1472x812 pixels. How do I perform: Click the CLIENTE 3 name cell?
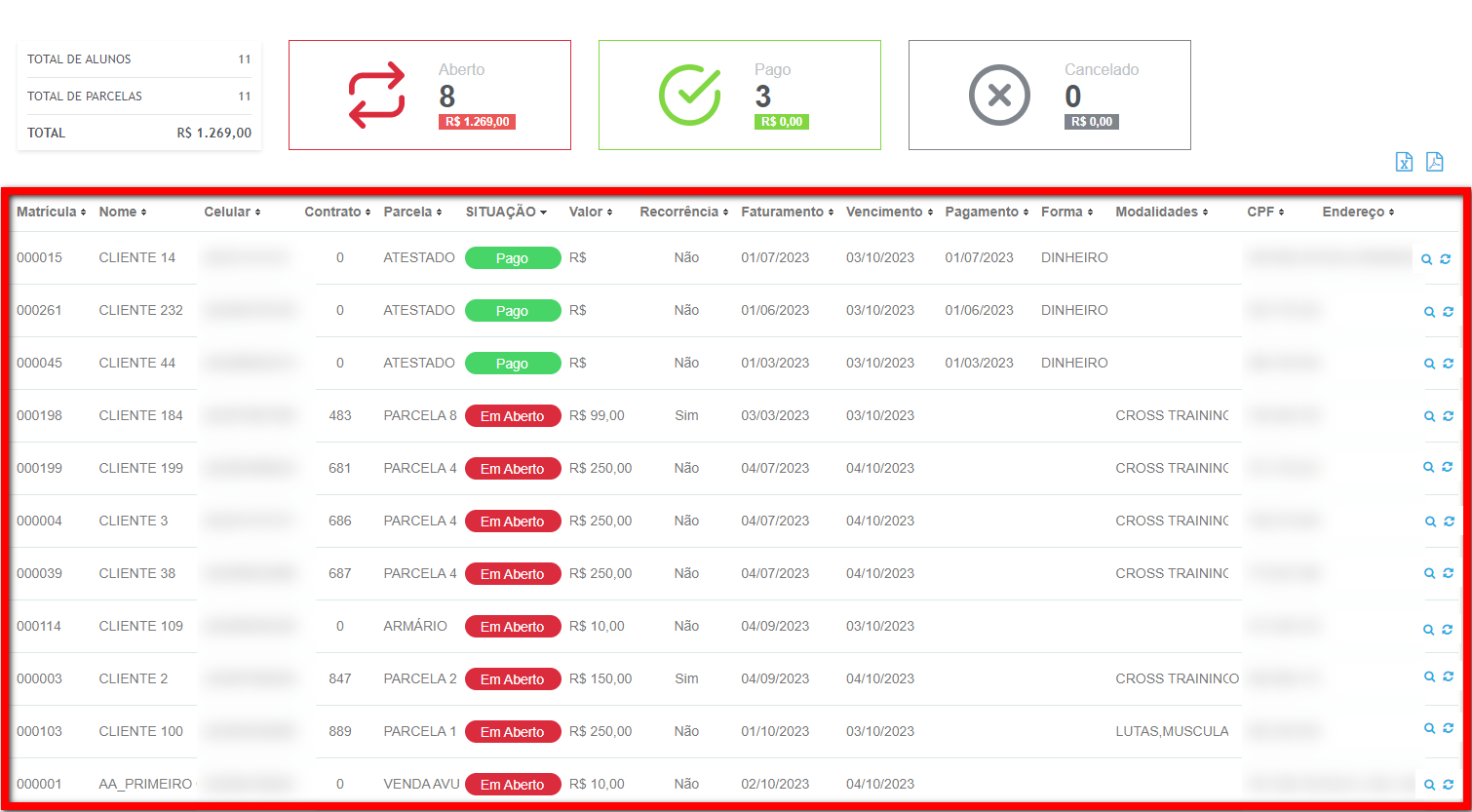[134, 521]
